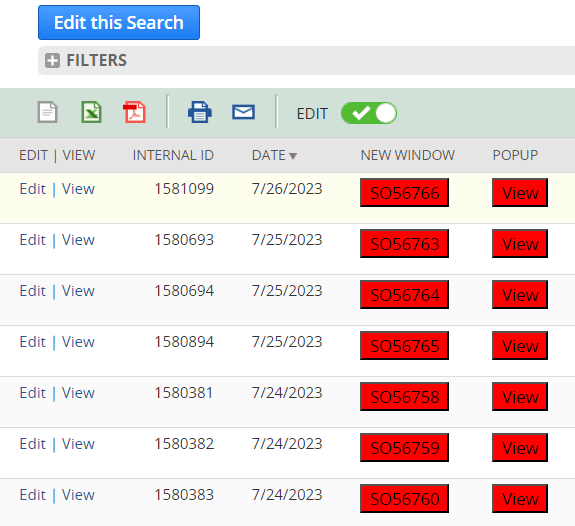The height and width of the screenshot is (526, 575).
Task: Expand the FILTERS section
Action: [x=52, y=61]
